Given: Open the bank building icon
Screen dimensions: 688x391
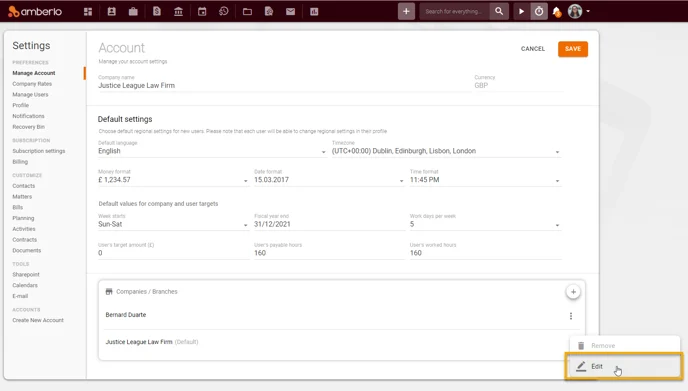Looking at the screenshot, I should click(178, 12).
